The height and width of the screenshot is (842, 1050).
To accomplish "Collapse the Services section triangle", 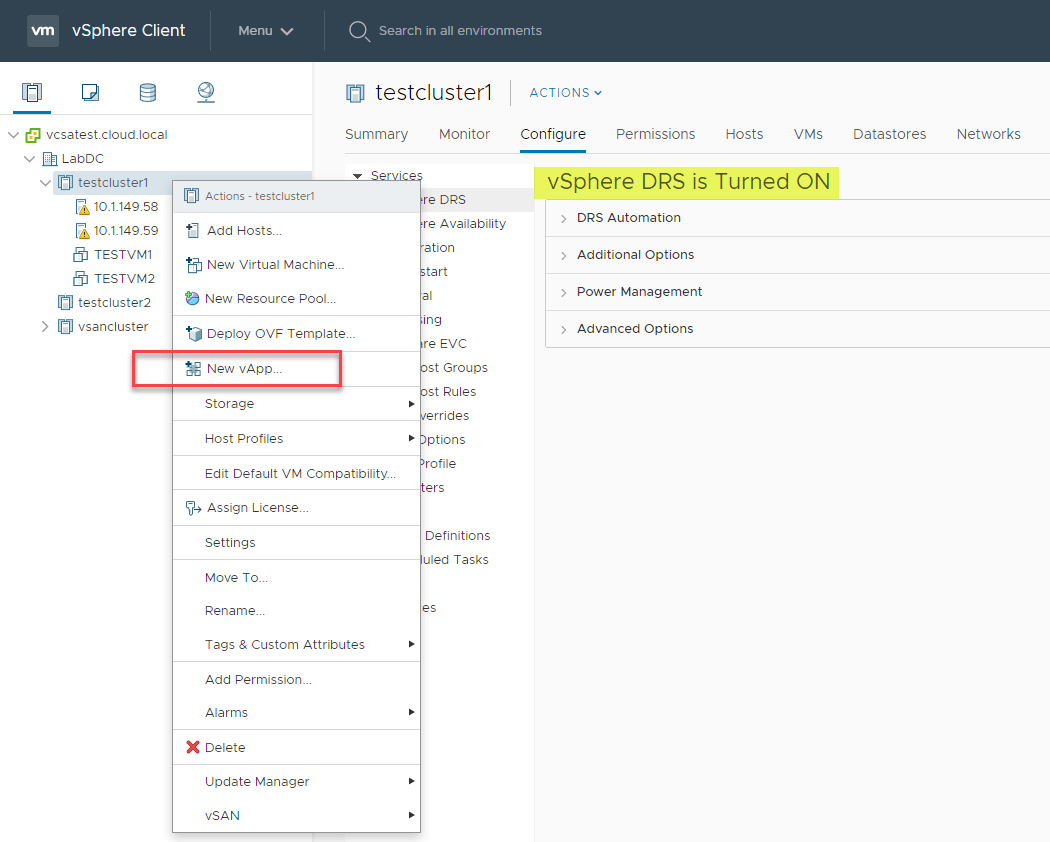I will pyautogui.click(x=358, y=176).
